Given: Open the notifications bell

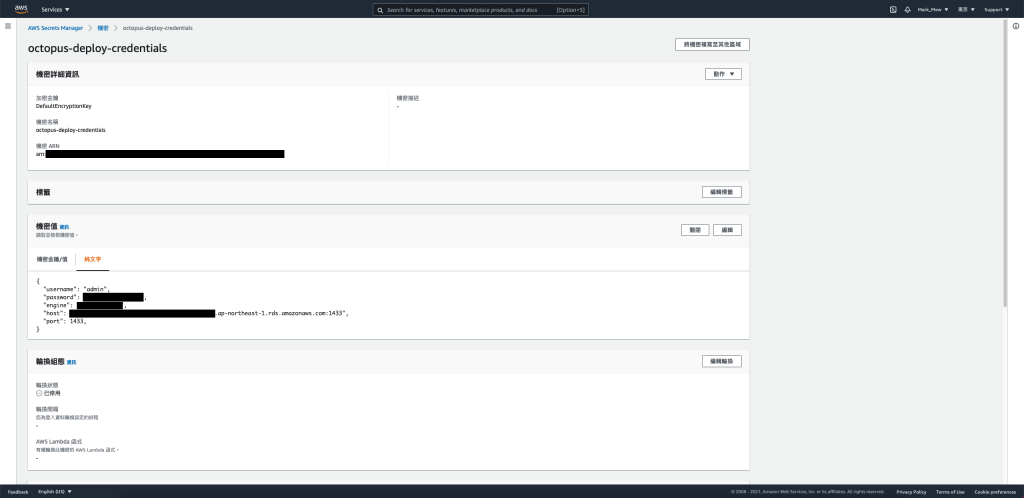Looking at the screenshot, I should pos(907,10).
